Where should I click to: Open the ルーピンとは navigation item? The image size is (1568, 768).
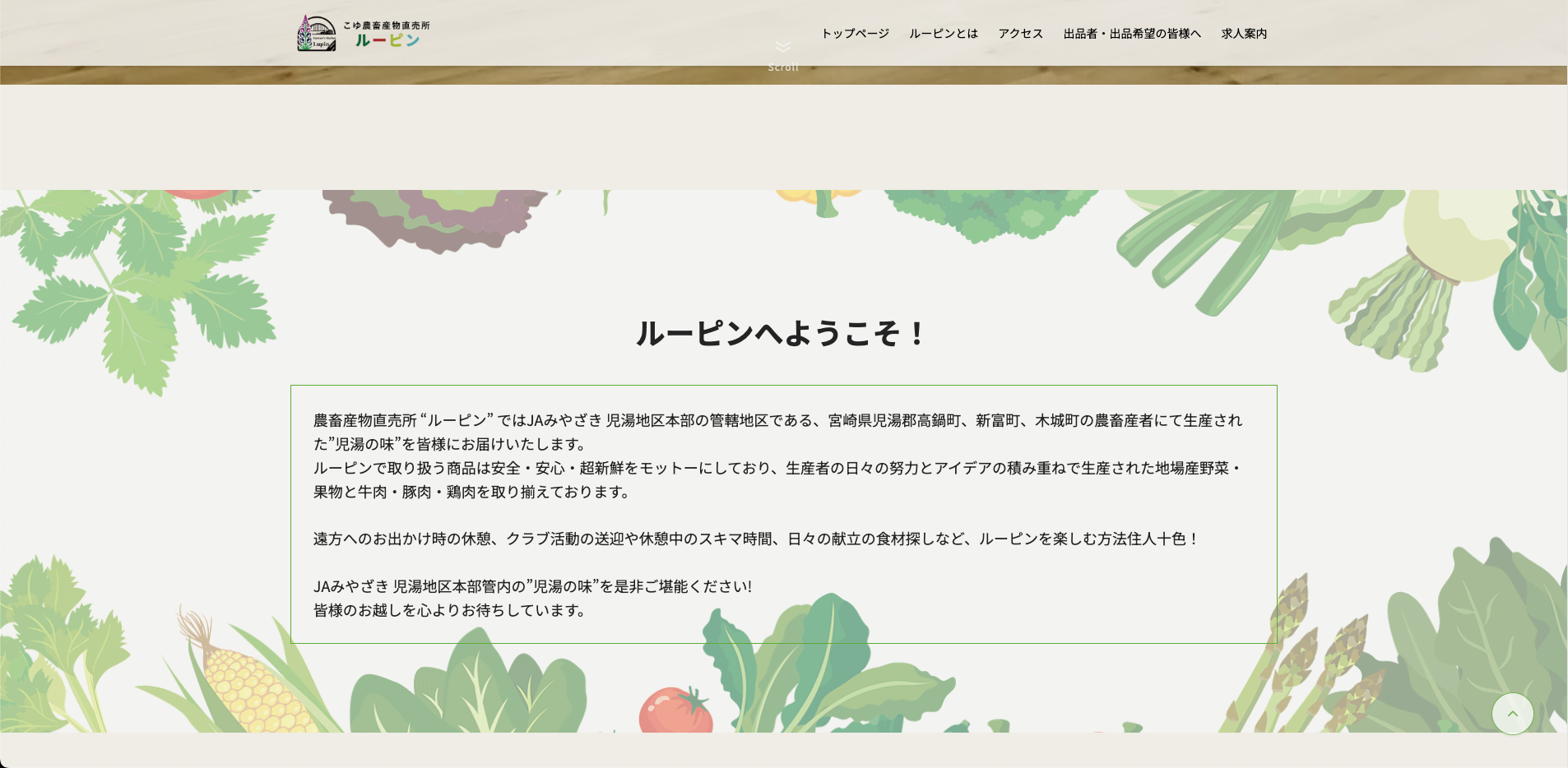click(x=943, y=34)
